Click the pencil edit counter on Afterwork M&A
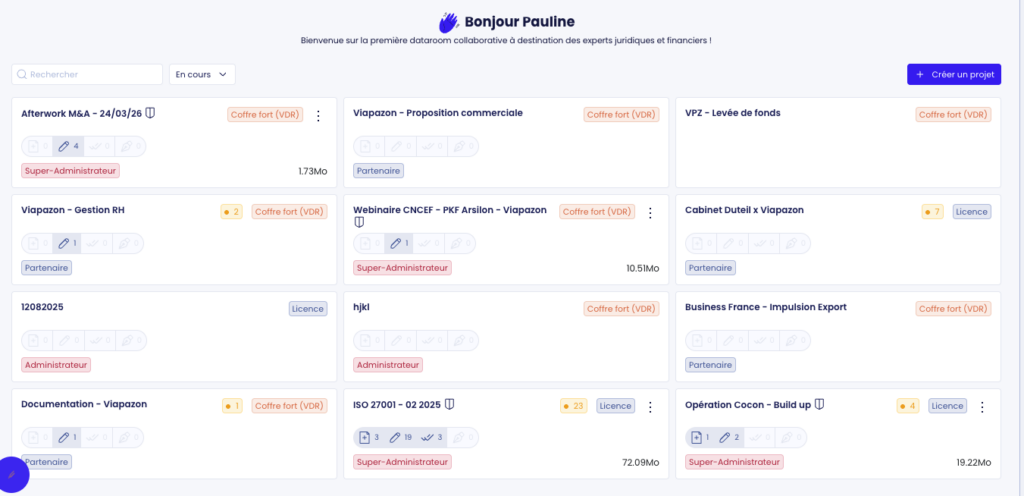Screen dimensions: 1024x496 [68, 146]
